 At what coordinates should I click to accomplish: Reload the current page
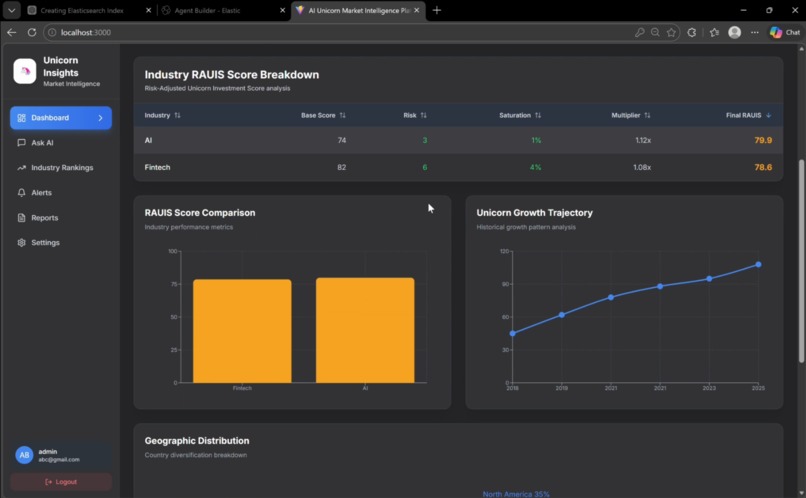coord(32,32)
